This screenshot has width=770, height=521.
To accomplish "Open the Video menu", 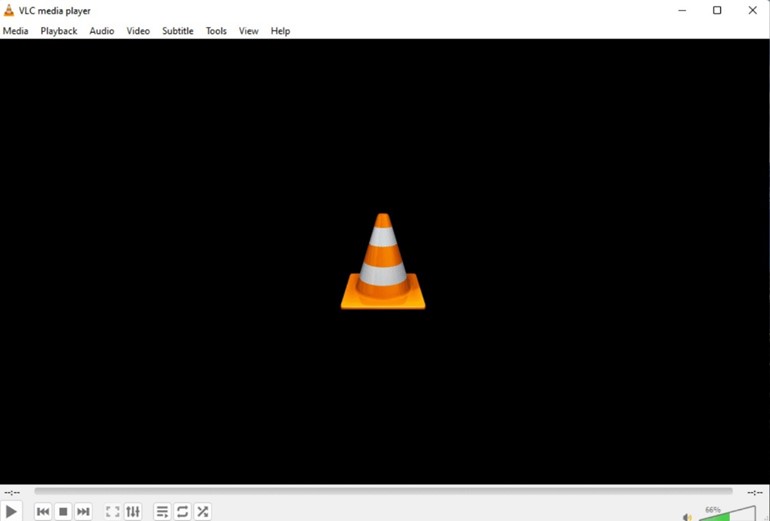I will [x=138, y=31].
